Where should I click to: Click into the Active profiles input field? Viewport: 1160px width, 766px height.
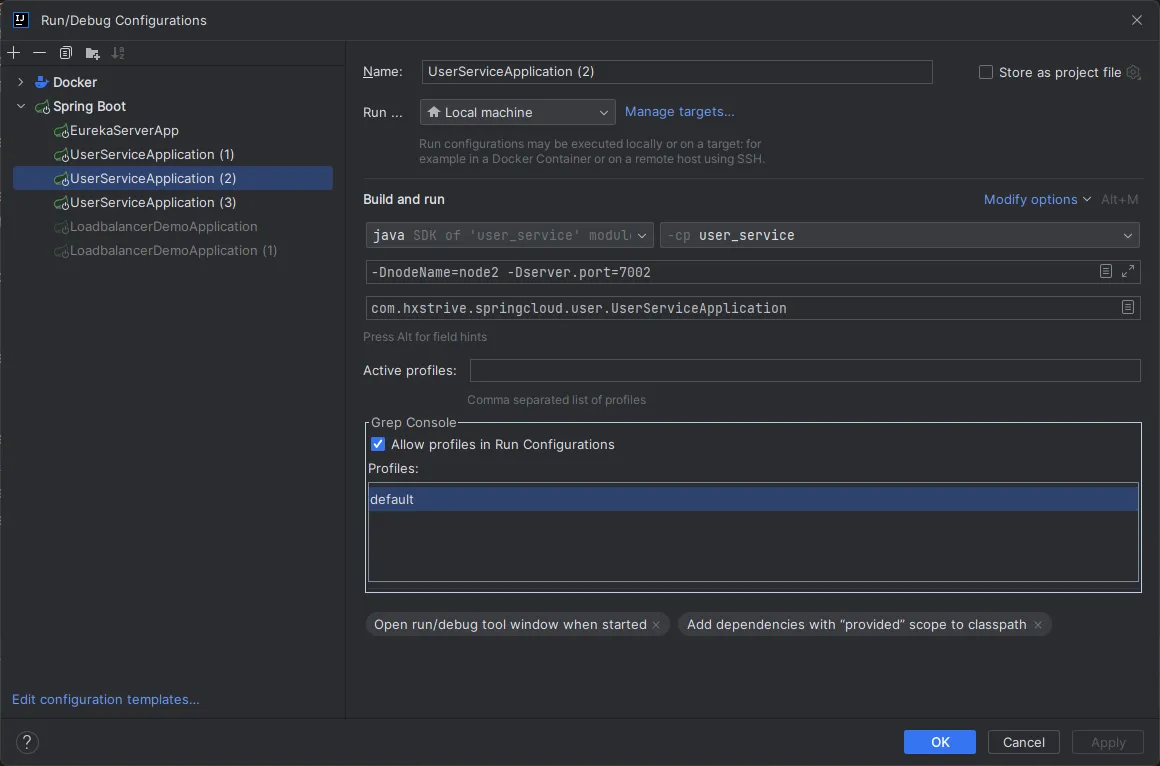tap(804, 371)
